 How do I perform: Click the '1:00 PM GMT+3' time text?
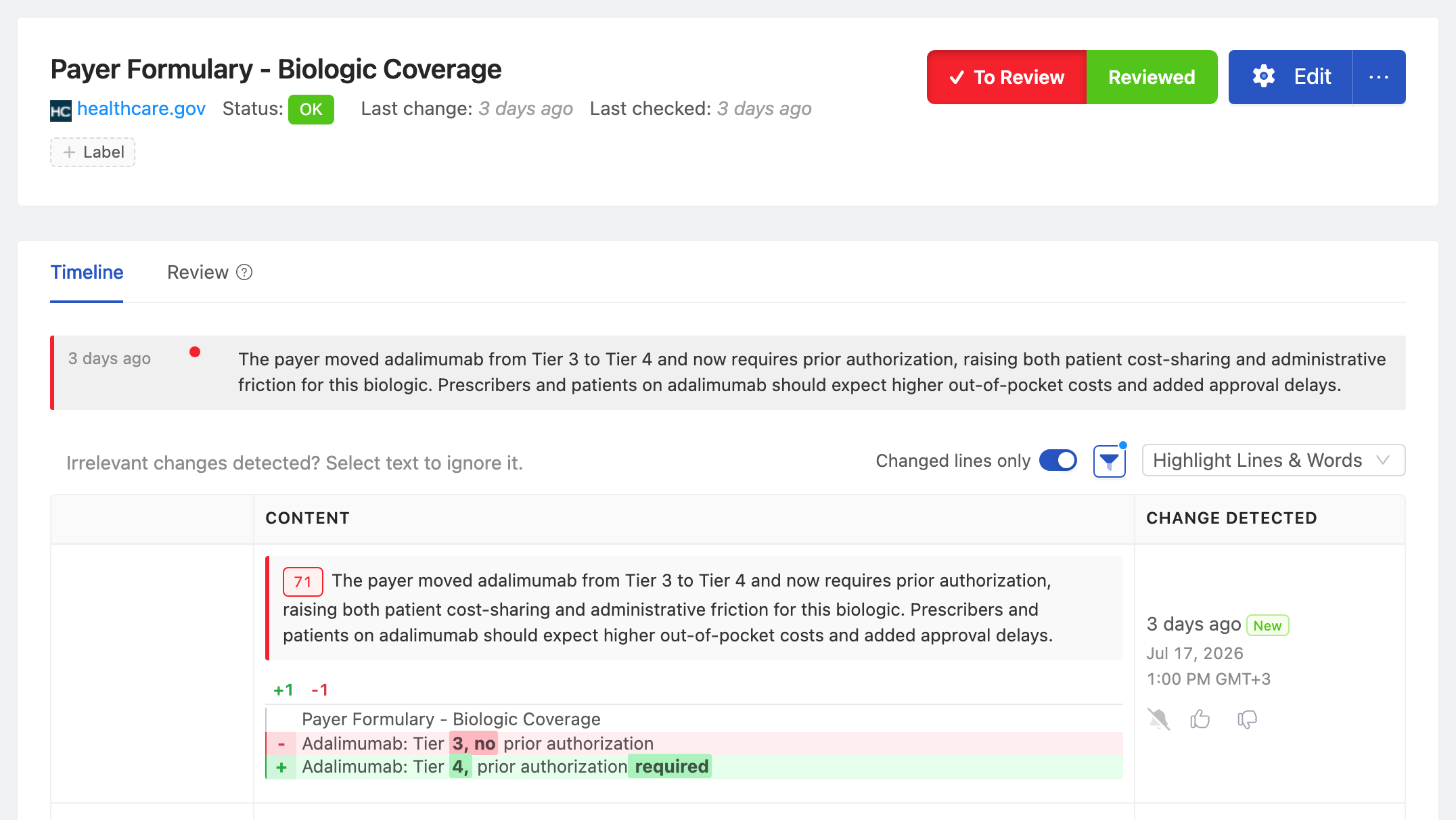click(1208, 679)
